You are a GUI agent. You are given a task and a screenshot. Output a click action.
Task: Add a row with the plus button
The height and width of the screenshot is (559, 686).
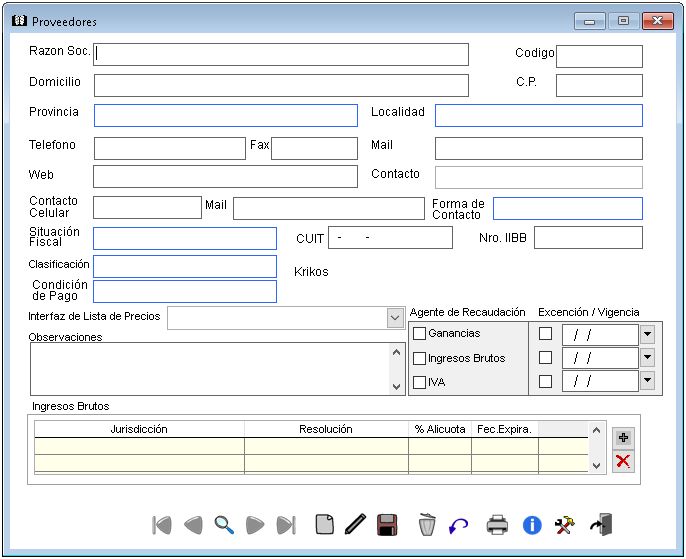(x=623, y=438)
